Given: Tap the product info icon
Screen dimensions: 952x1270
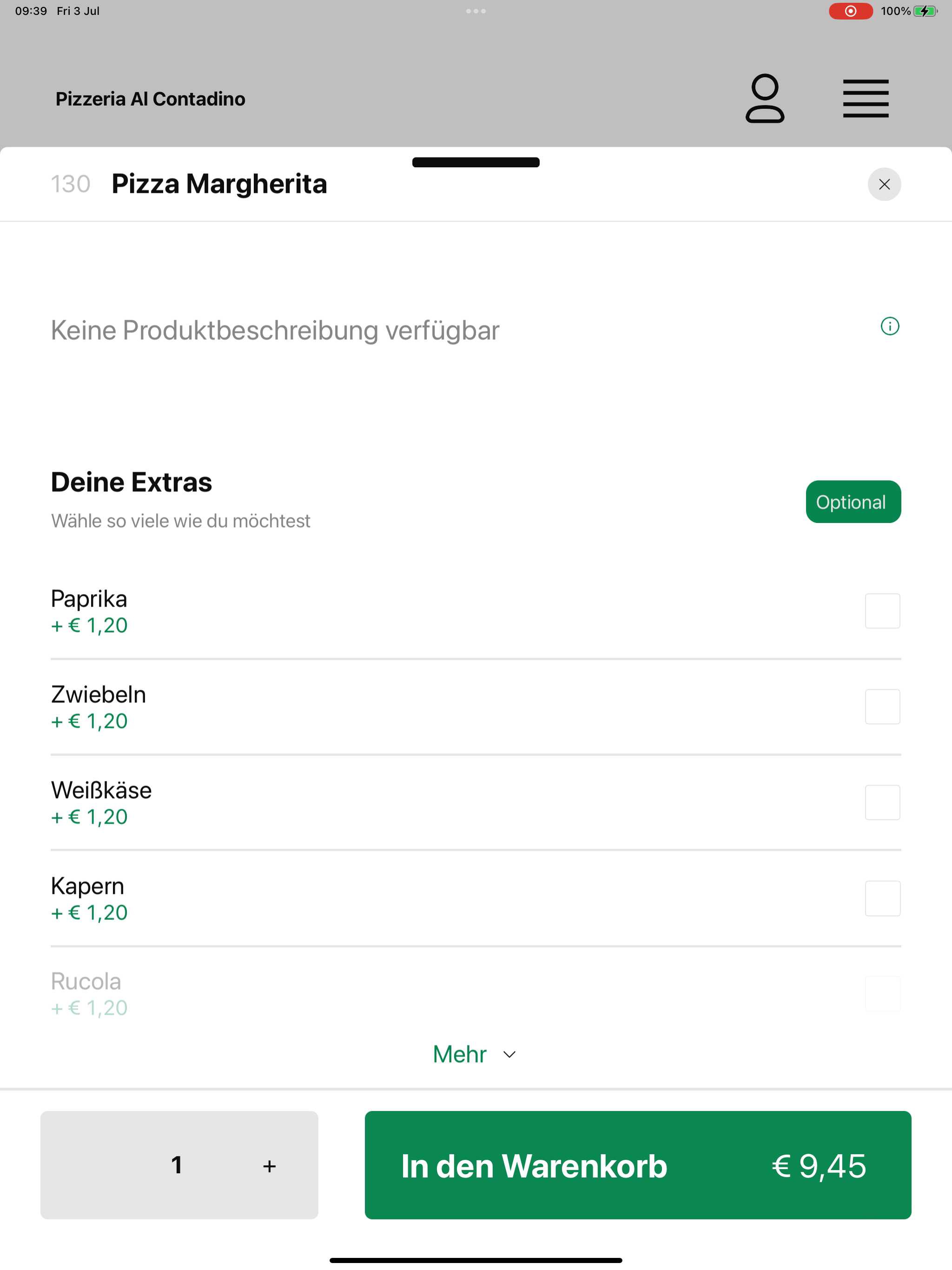Looking at the screenshot, I should pos(889,326).
